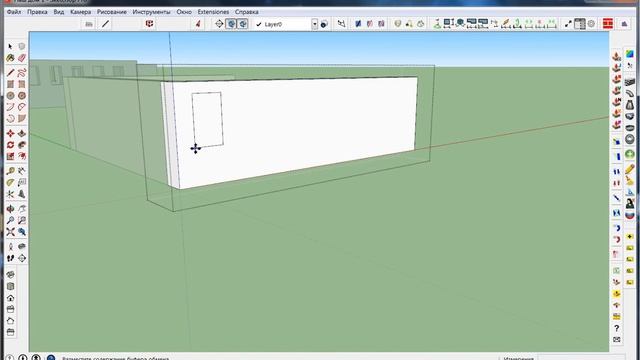
Task: Select the Arc tool
Action: coord(10,107)
